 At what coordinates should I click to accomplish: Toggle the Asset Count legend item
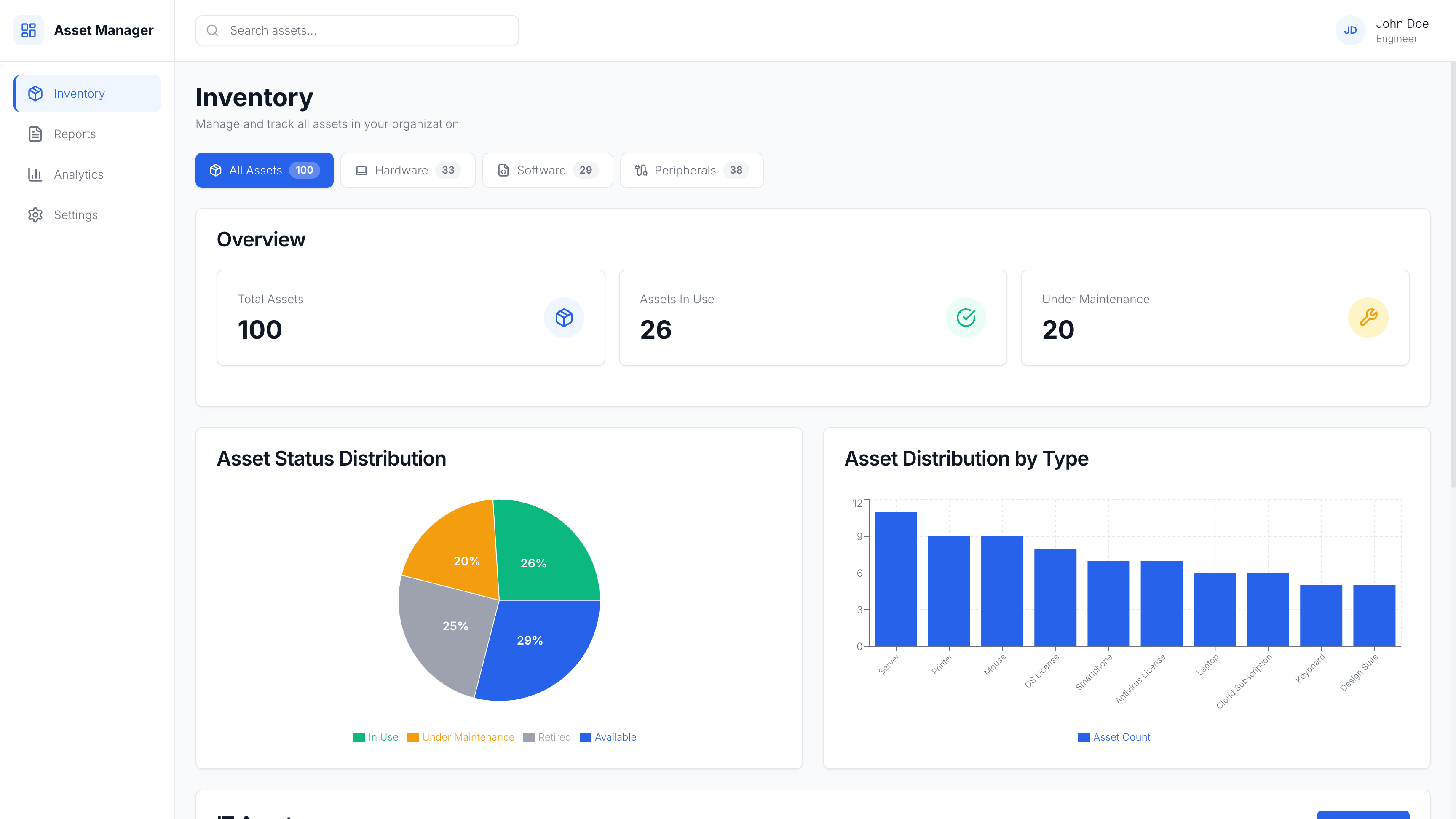click(1113, 737)
